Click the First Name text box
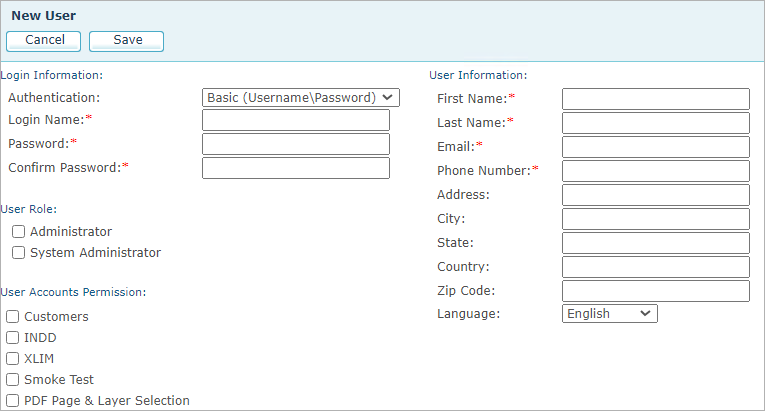Screen dimensions: 765x411 [656, 99]
